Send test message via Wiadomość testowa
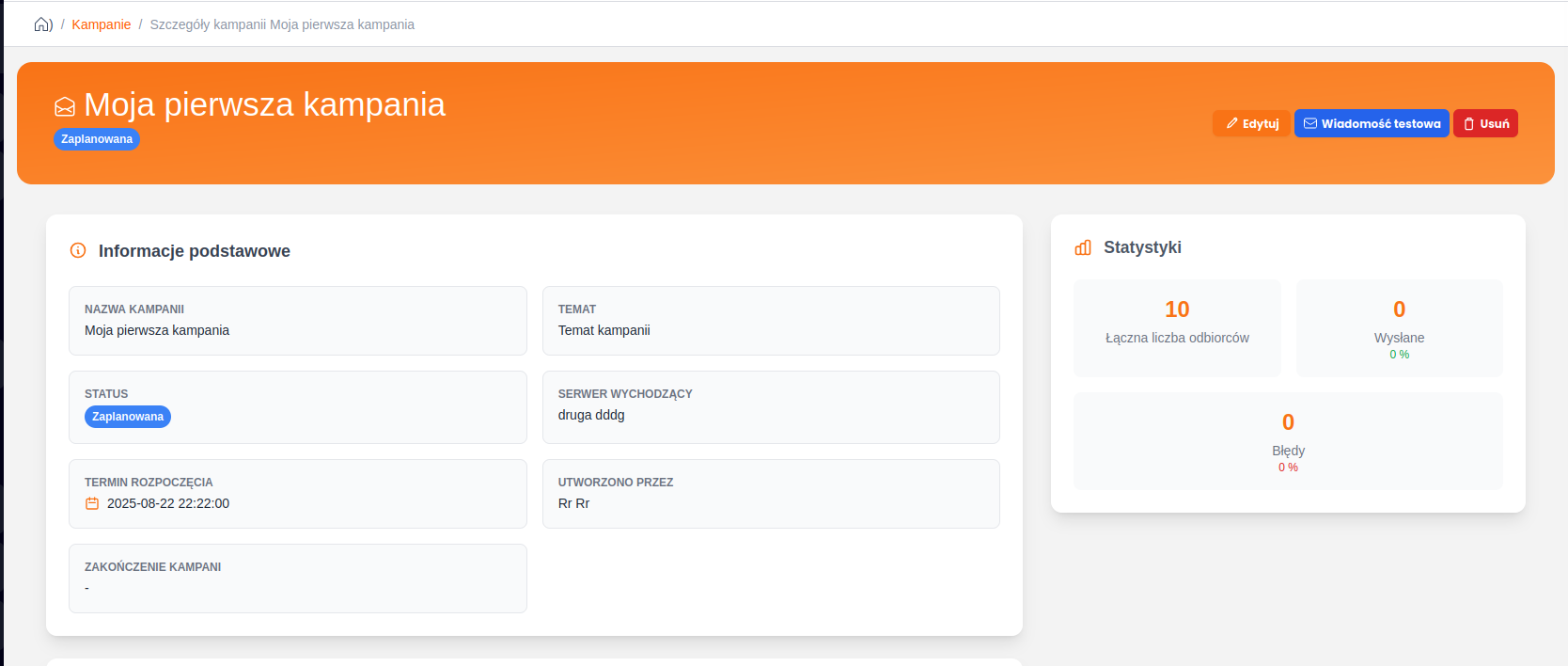Image resolution: width=1568 pixels, height=666 pixels. point(1372,123)
